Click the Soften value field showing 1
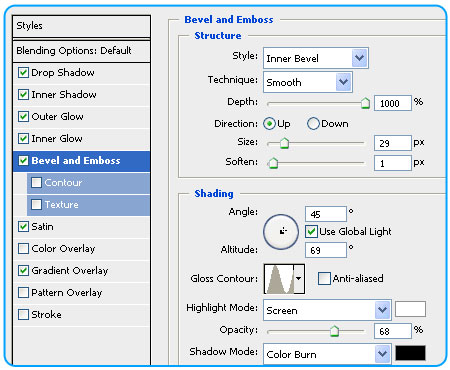The width and height of the screenshot is (450, 370). pyautogui.click(x=393, y=163)
